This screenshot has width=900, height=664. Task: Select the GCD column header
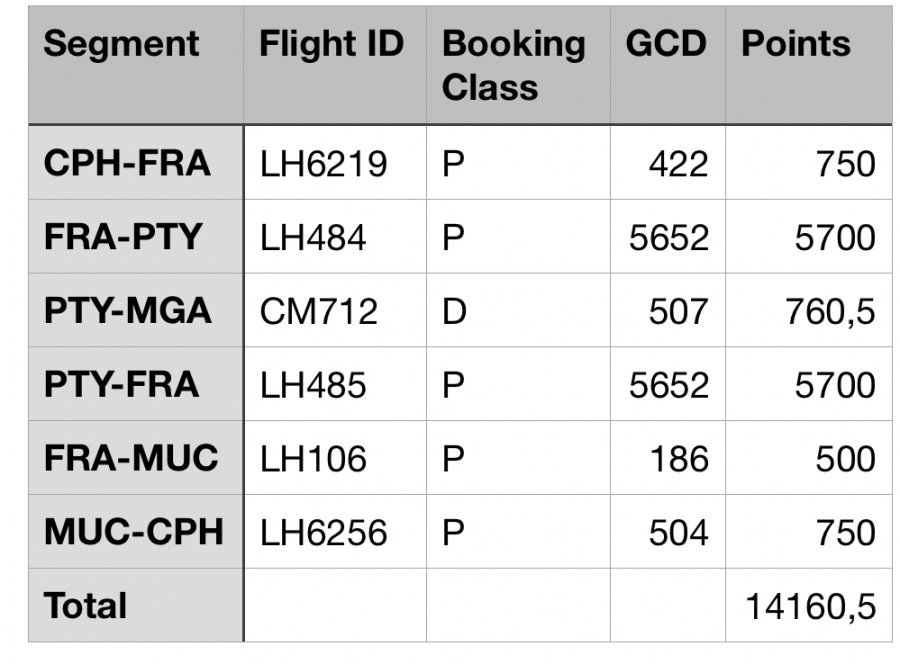[x=666, y=45]
